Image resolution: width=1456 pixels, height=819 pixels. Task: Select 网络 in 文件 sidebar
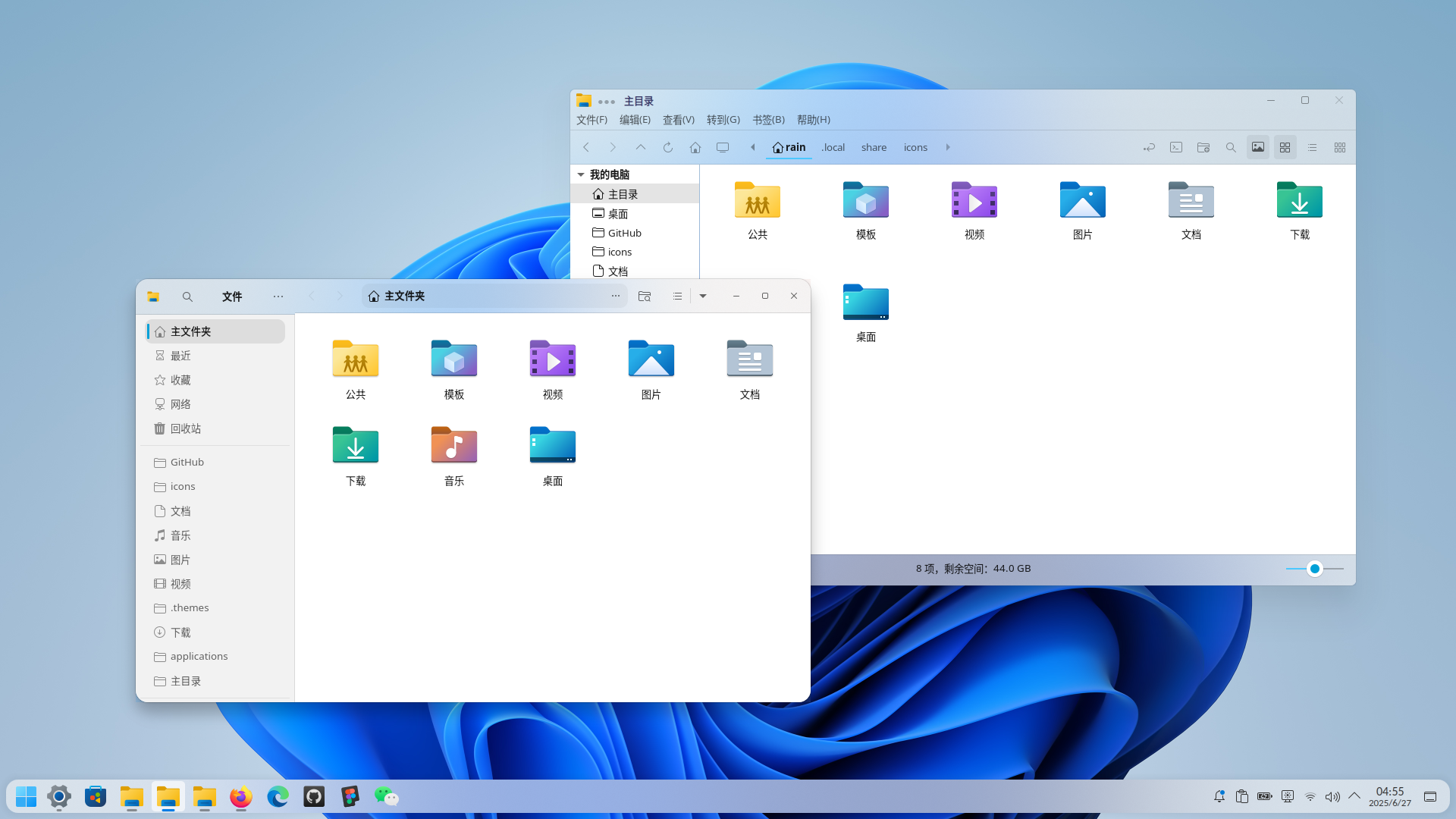coord(215,404)
